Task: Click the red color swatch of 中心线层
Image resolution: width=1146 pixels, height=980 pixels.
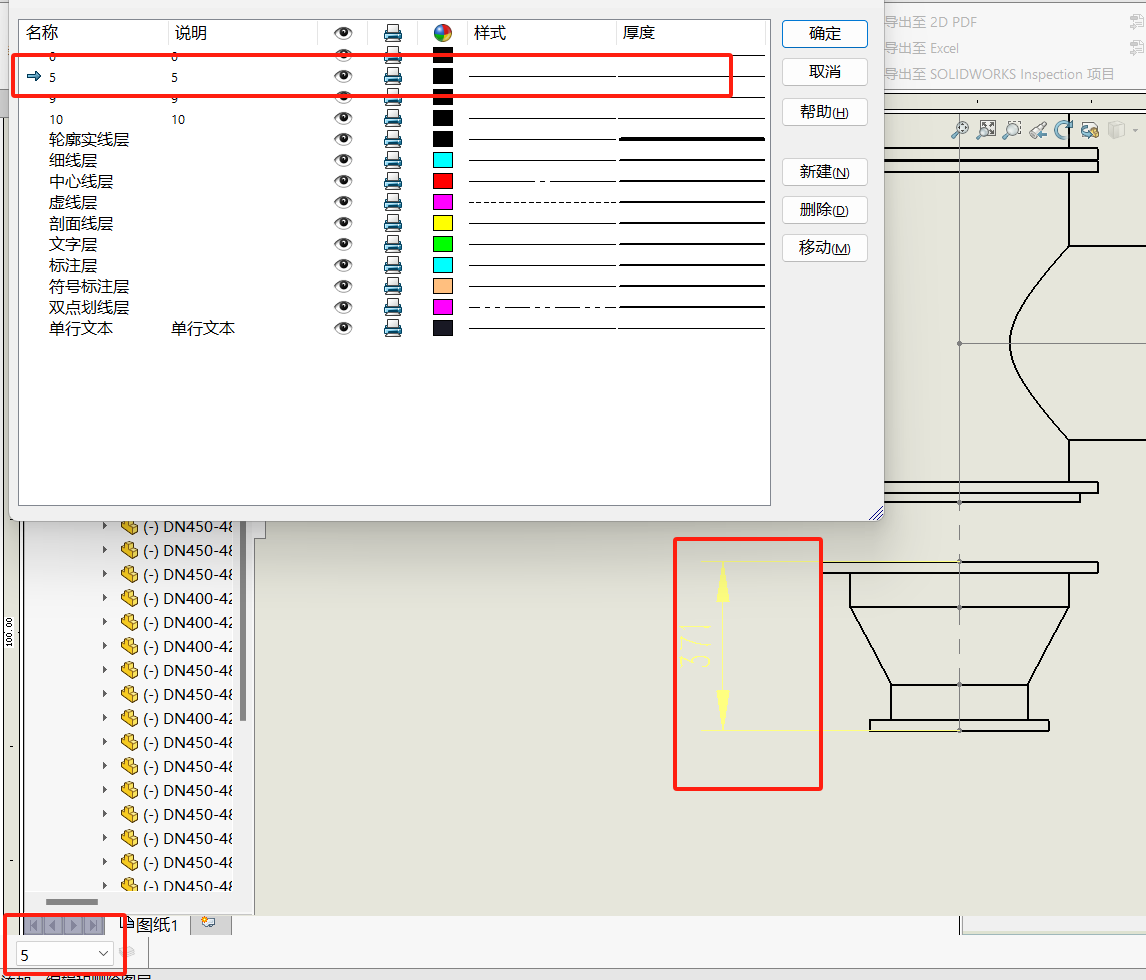Action: pyautogui.click(x=442, y=181)
